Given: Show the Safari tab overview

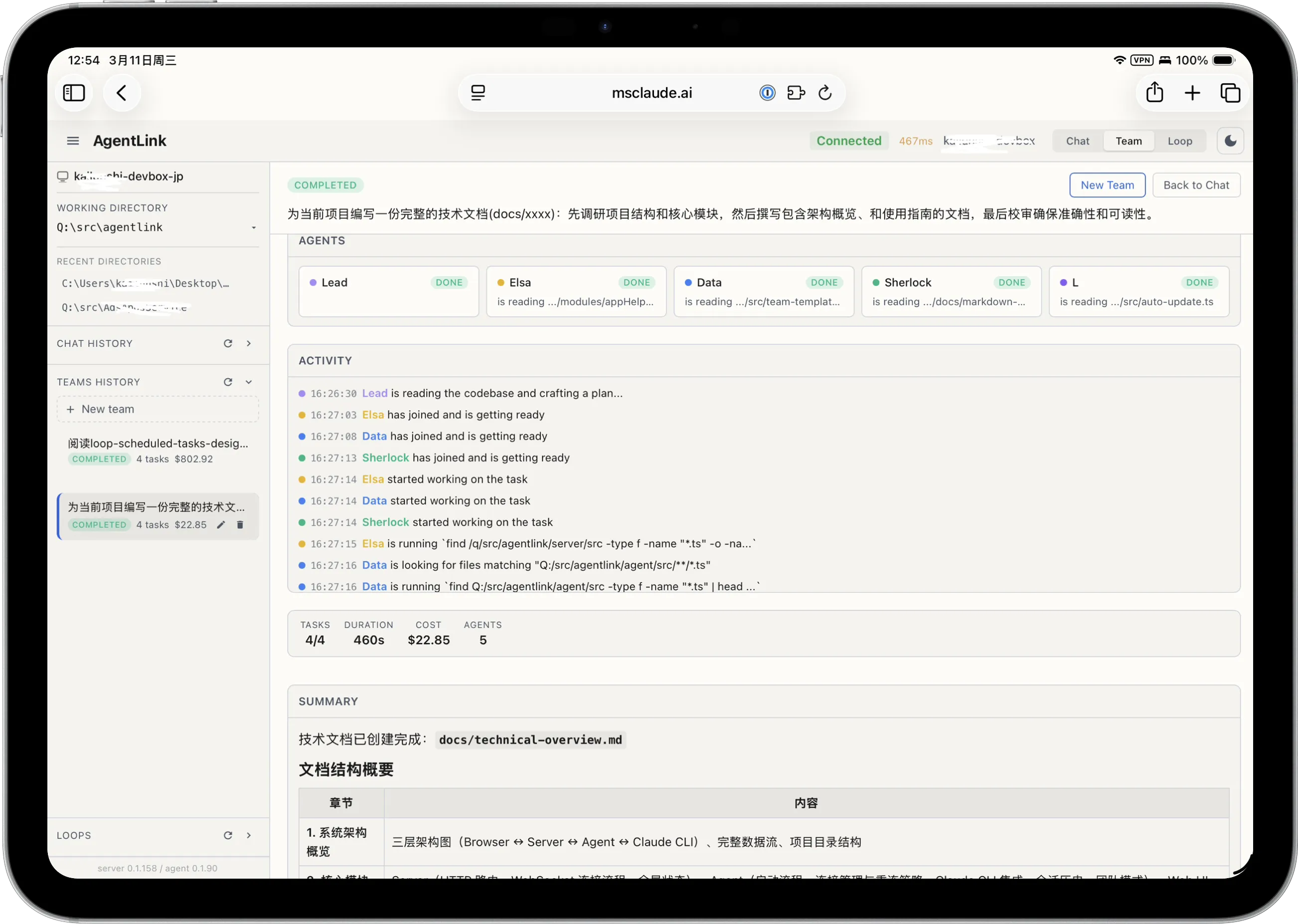Looking at the screenshot, I should (x=1230, y=93).
